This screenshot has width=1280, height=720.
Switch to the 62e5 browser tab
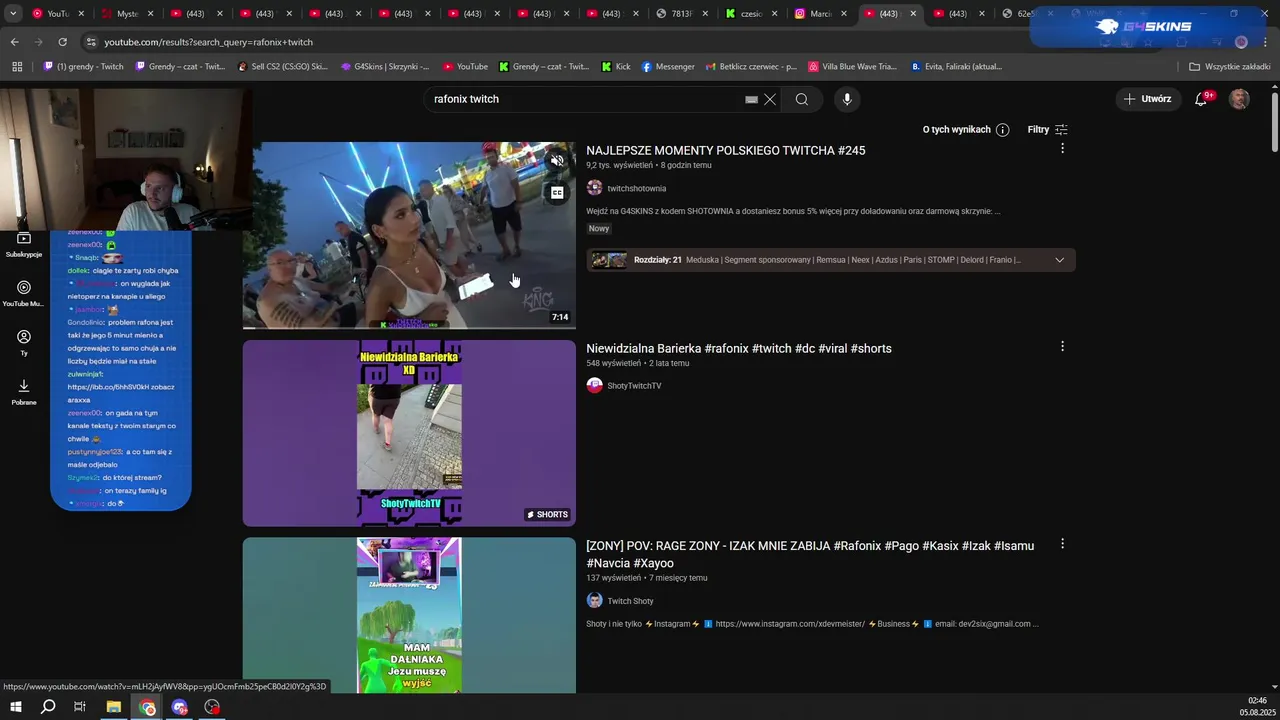(1028, 14)
